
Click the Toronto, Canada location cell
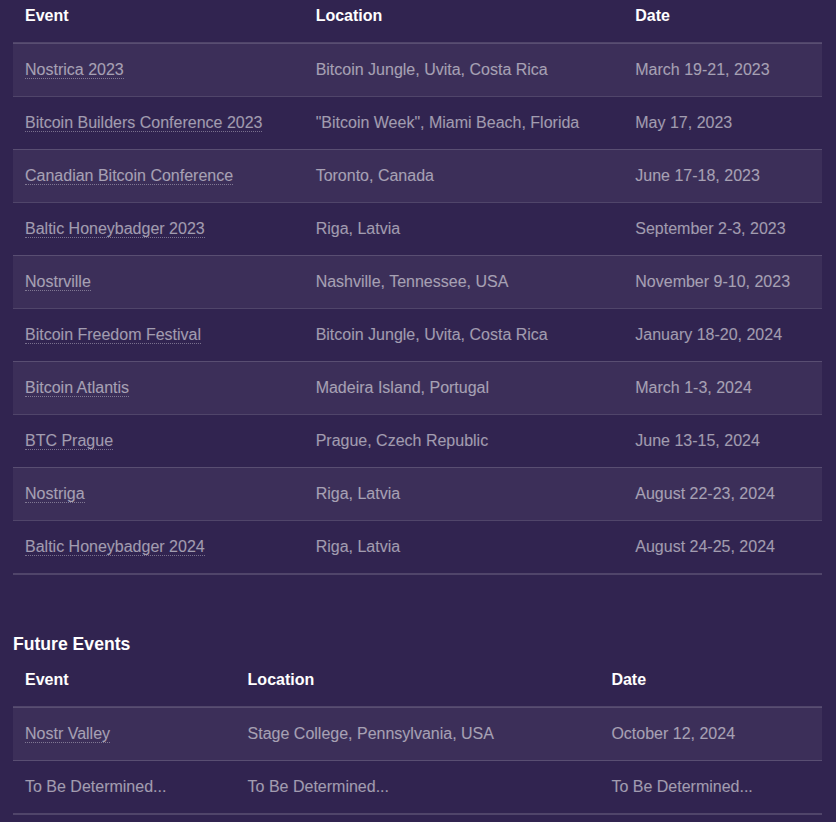374,176
